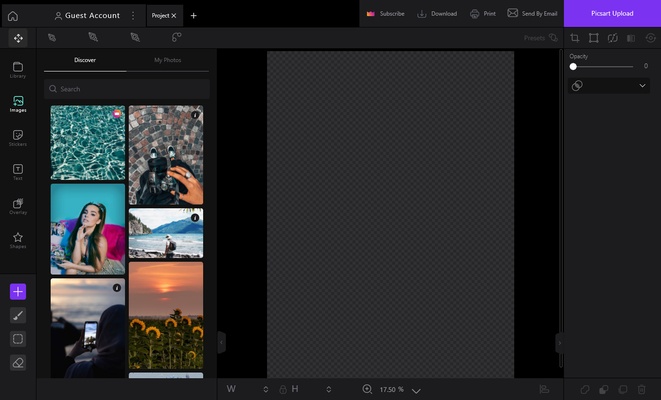Toggle the aspect ratio lock between W and H
The width and height of the screenshot is (661, 400).
click(283, 389)
